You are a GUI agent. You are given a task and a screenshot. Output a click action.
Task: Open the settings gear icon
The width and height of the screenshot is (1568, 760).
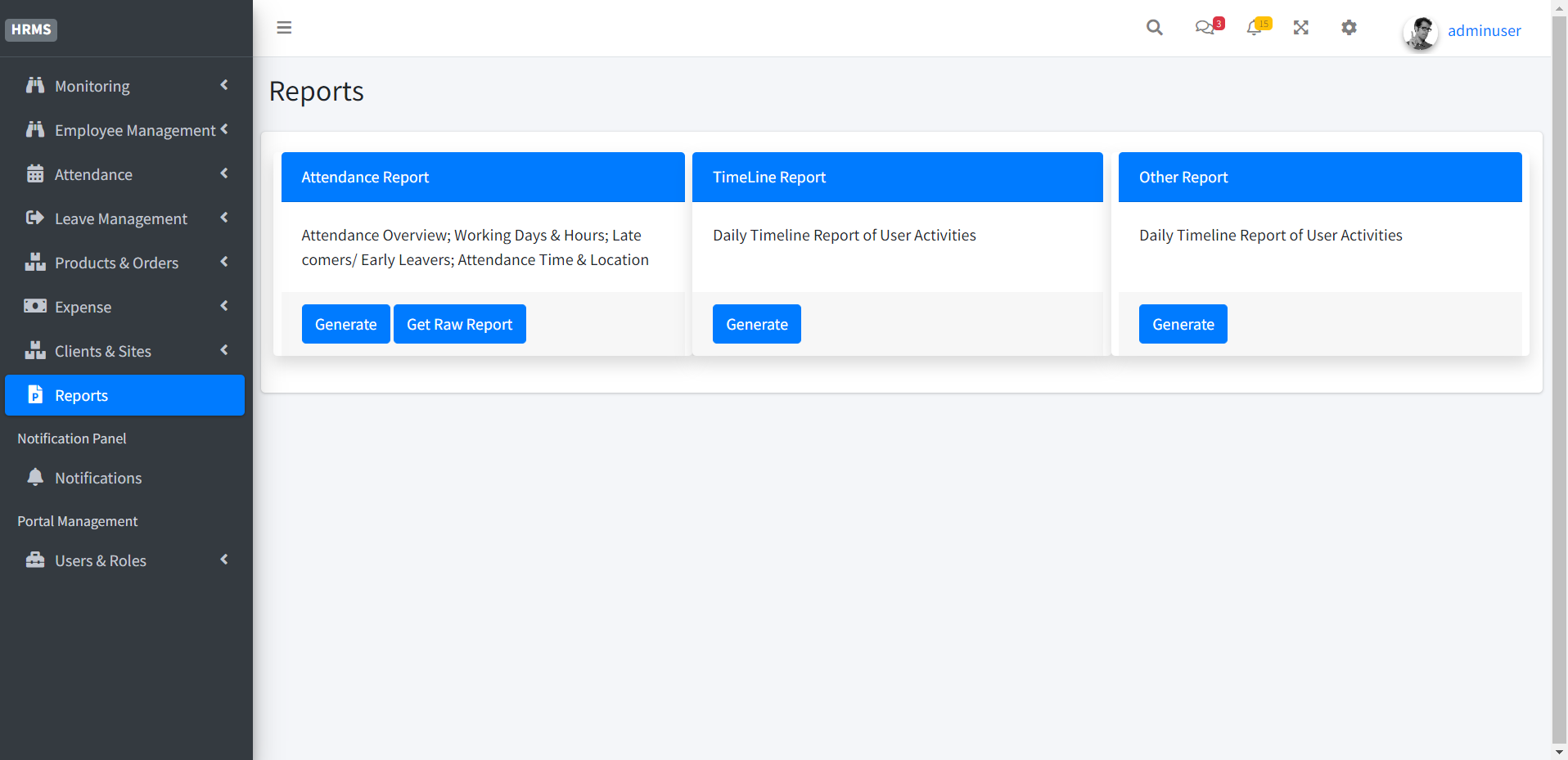coord(1349,27)
